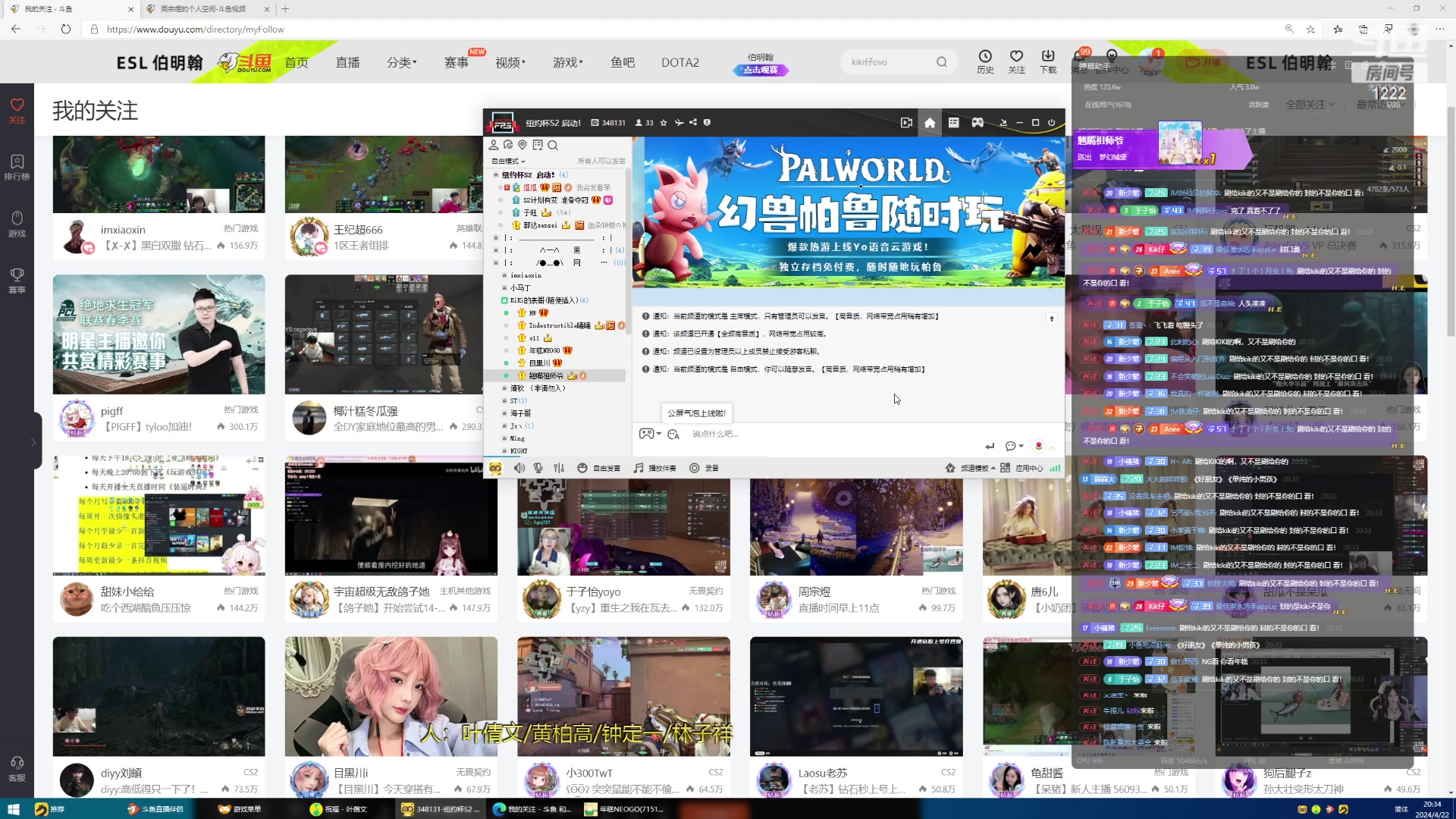The image size is (1456, 819).
Task: Expand the 视频 video menu
Action: [510, 62]
